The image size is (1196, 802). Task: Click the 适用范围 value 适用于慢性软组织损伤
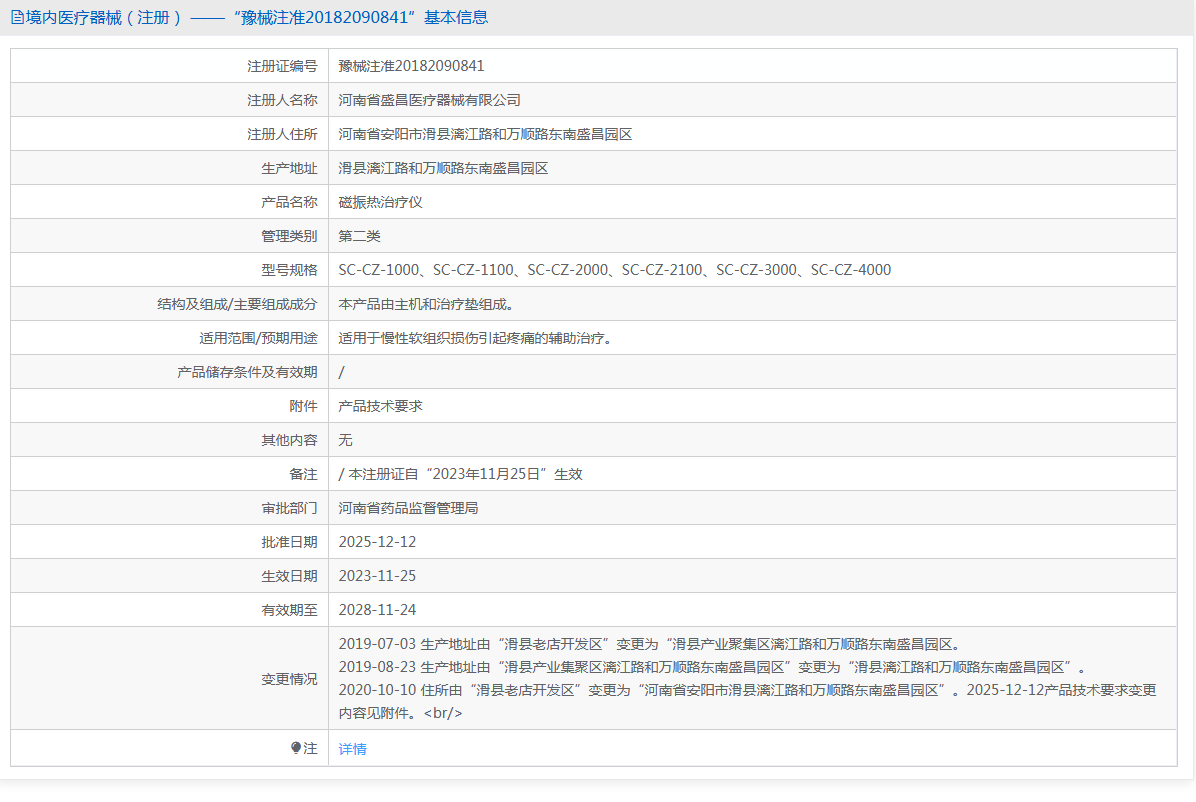[x=478, y=338]
